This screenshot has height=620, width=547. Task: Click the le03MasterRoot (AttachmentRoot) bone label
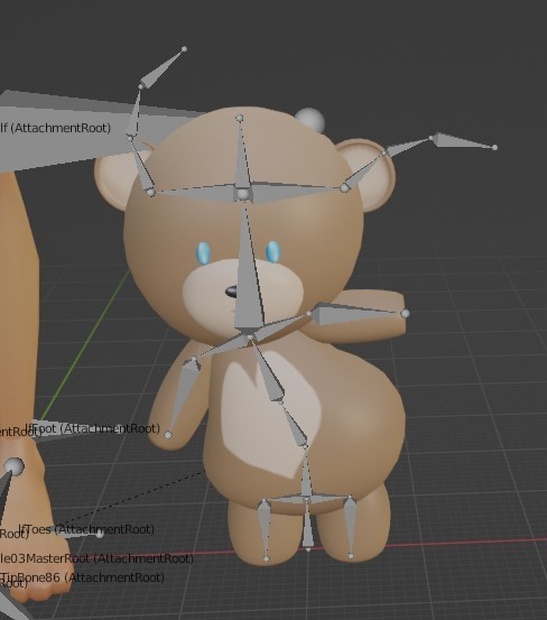pos(97,558)
